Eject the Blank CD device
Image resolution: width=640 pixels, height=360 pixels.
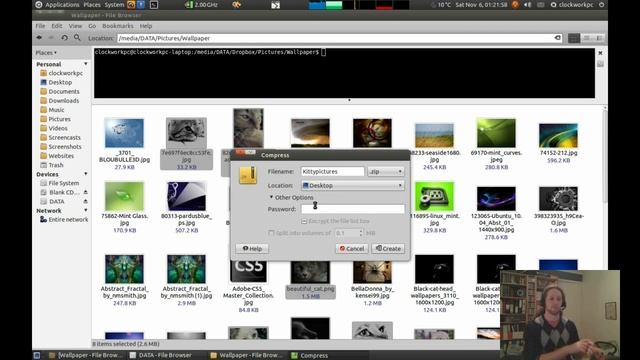click(x=86, y=192)
